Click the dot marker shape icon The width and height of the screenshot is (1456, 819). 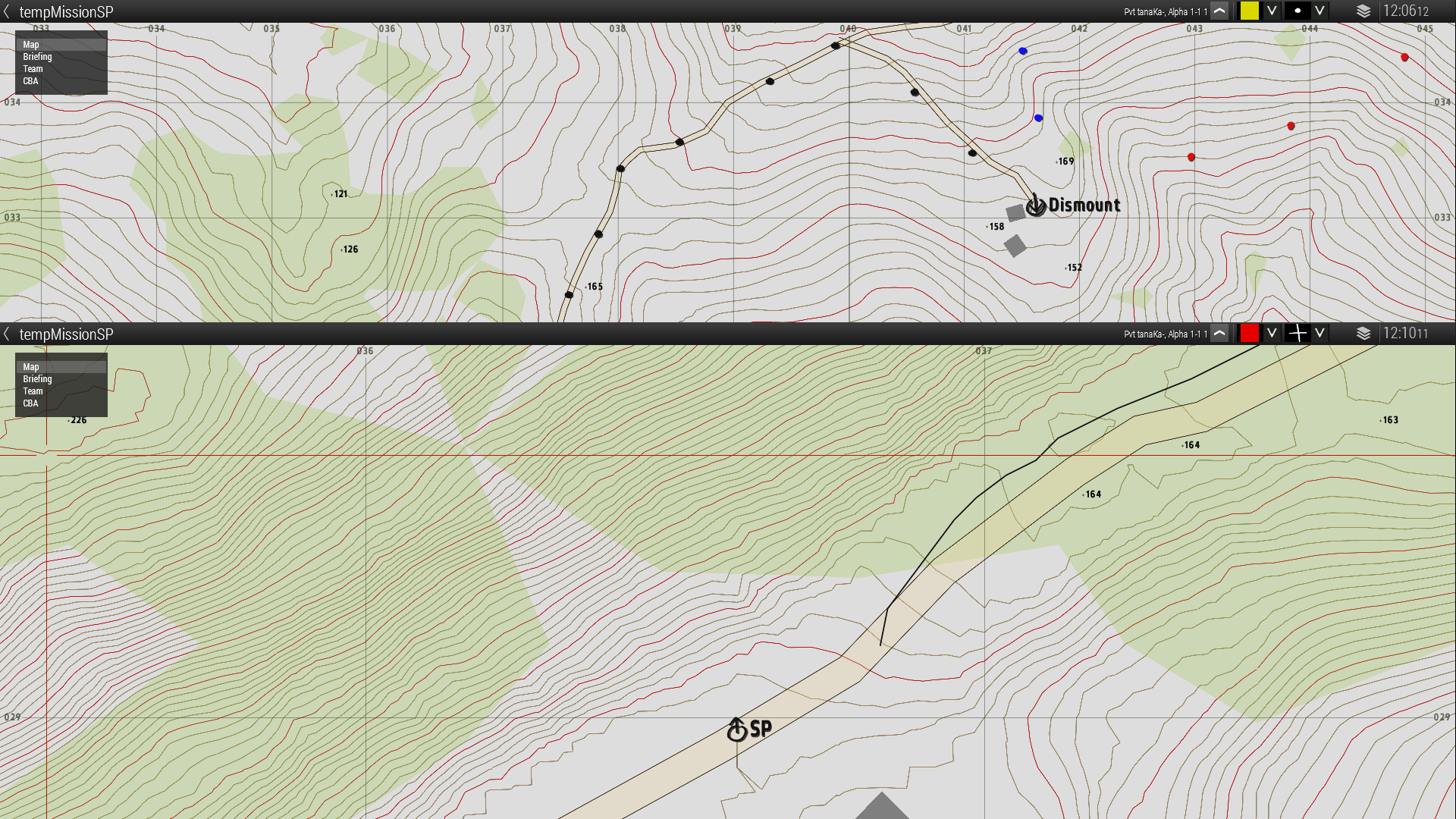[x=1298, y=11]
